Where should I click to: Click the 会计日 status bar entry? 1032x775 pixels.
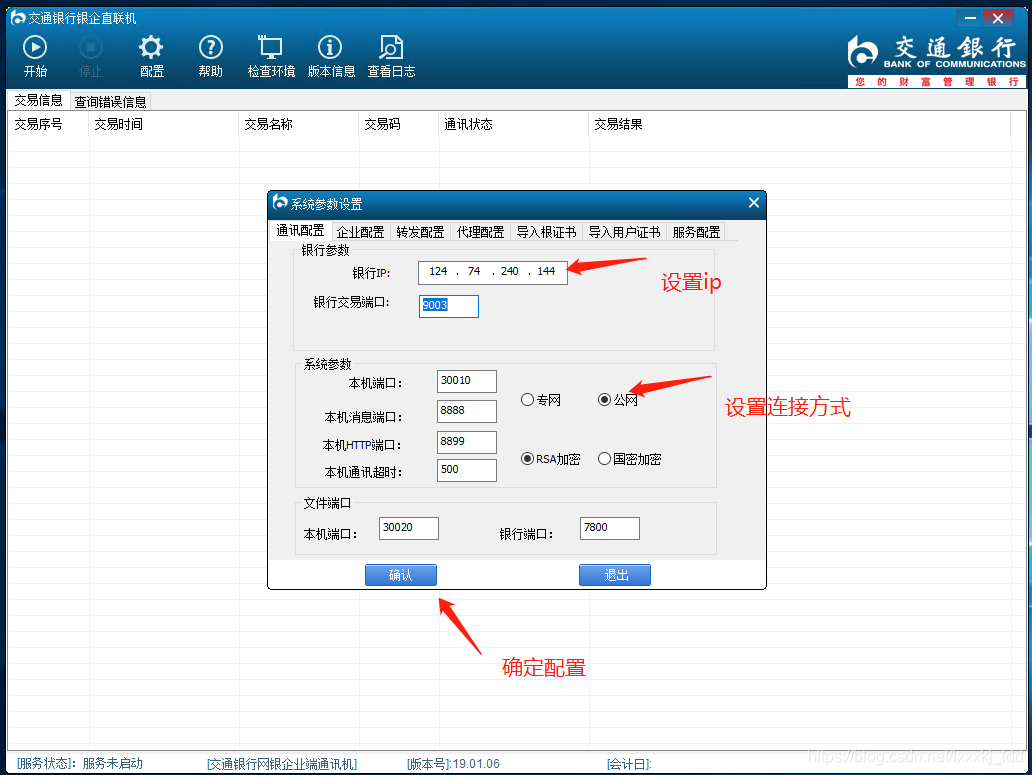point(629,764)
